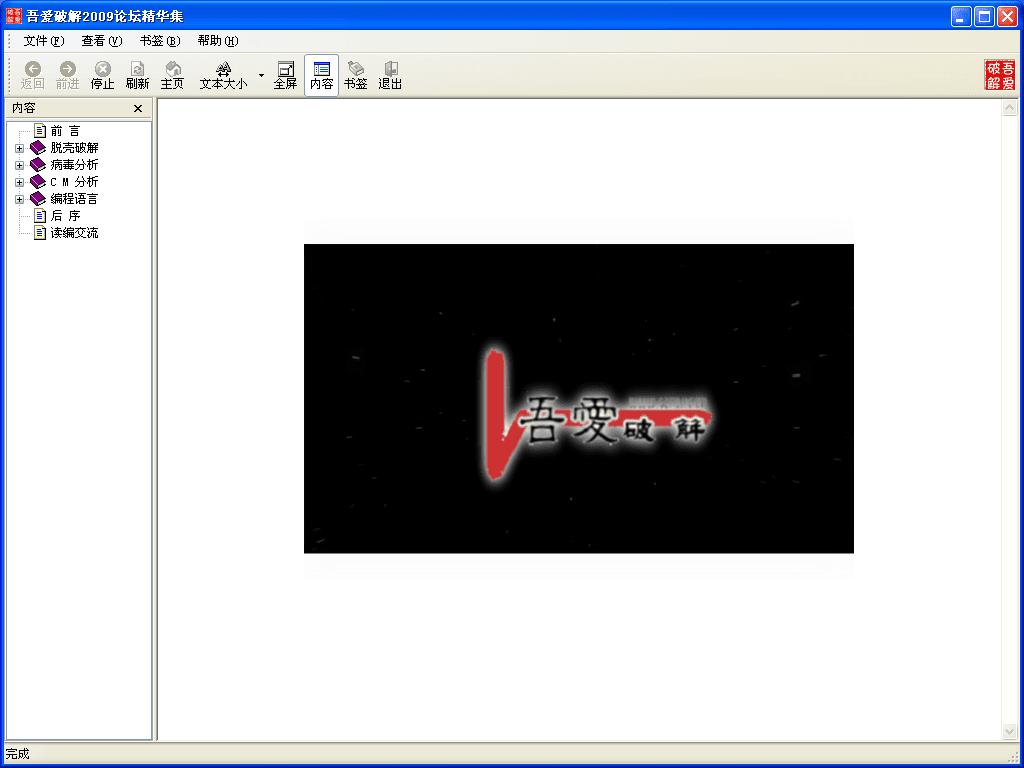The width and height of the screenshot is (1024, 768).
Task: Click the toolbar drag handle grip
Action: point(10,75)
